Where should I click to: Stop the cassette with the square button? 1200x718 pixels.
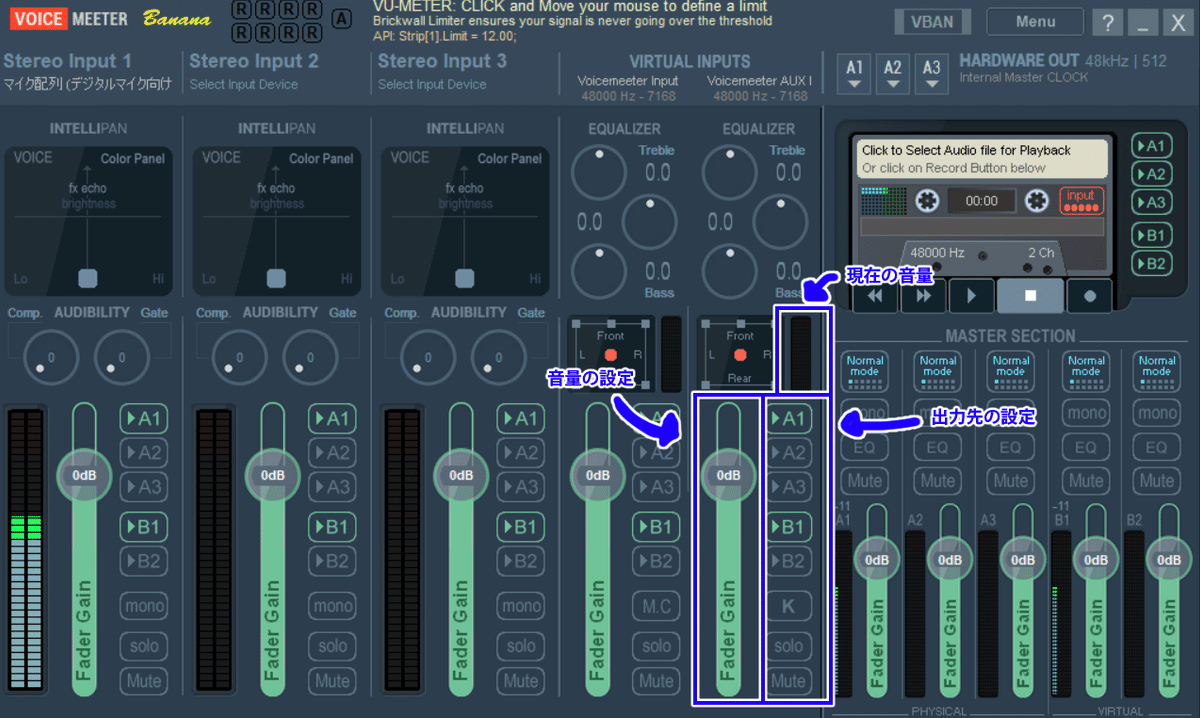pyautogui.click(x=1030, y=296)
